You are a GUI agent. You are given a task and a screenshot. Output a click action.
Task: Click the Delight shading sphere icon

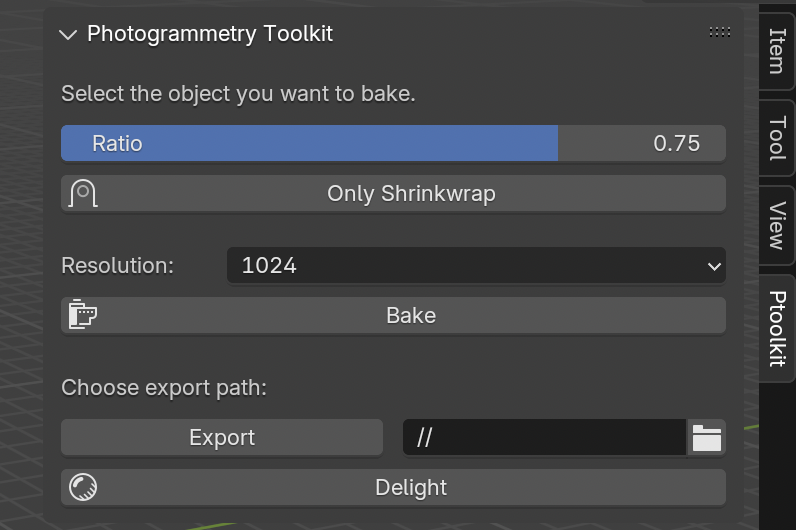click(83, 488)
